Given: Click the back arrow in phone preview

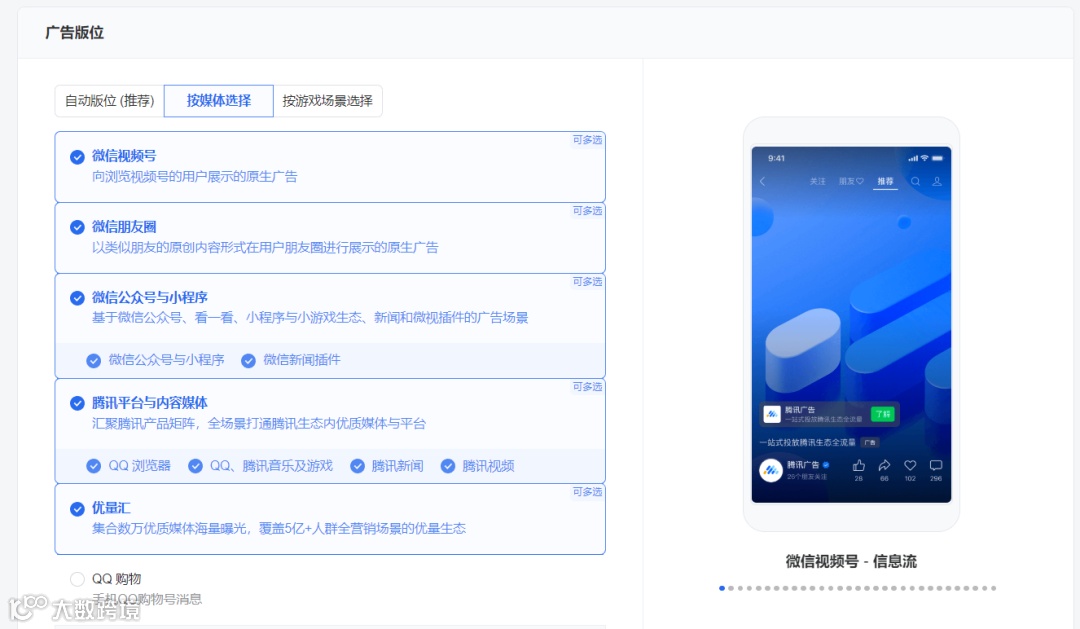Looking at the screenshot, I should coord(762,181).
